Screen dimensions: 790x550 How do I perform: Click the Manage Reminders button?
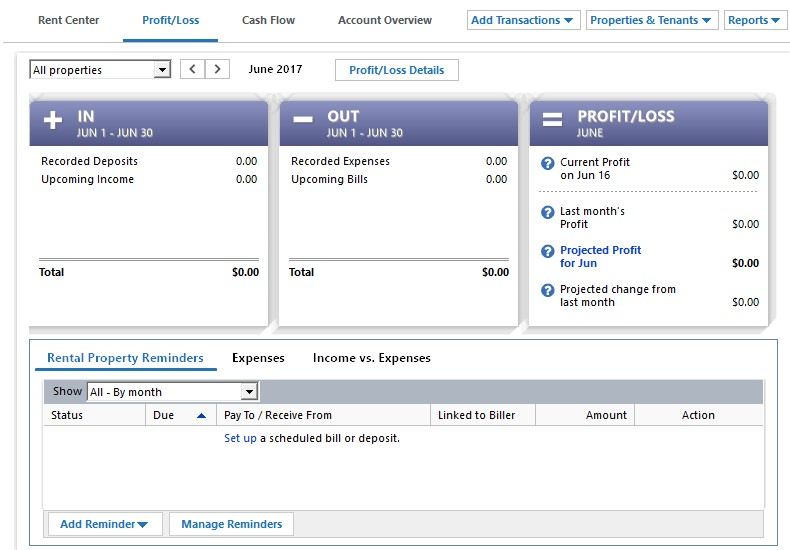coord(231,524)
